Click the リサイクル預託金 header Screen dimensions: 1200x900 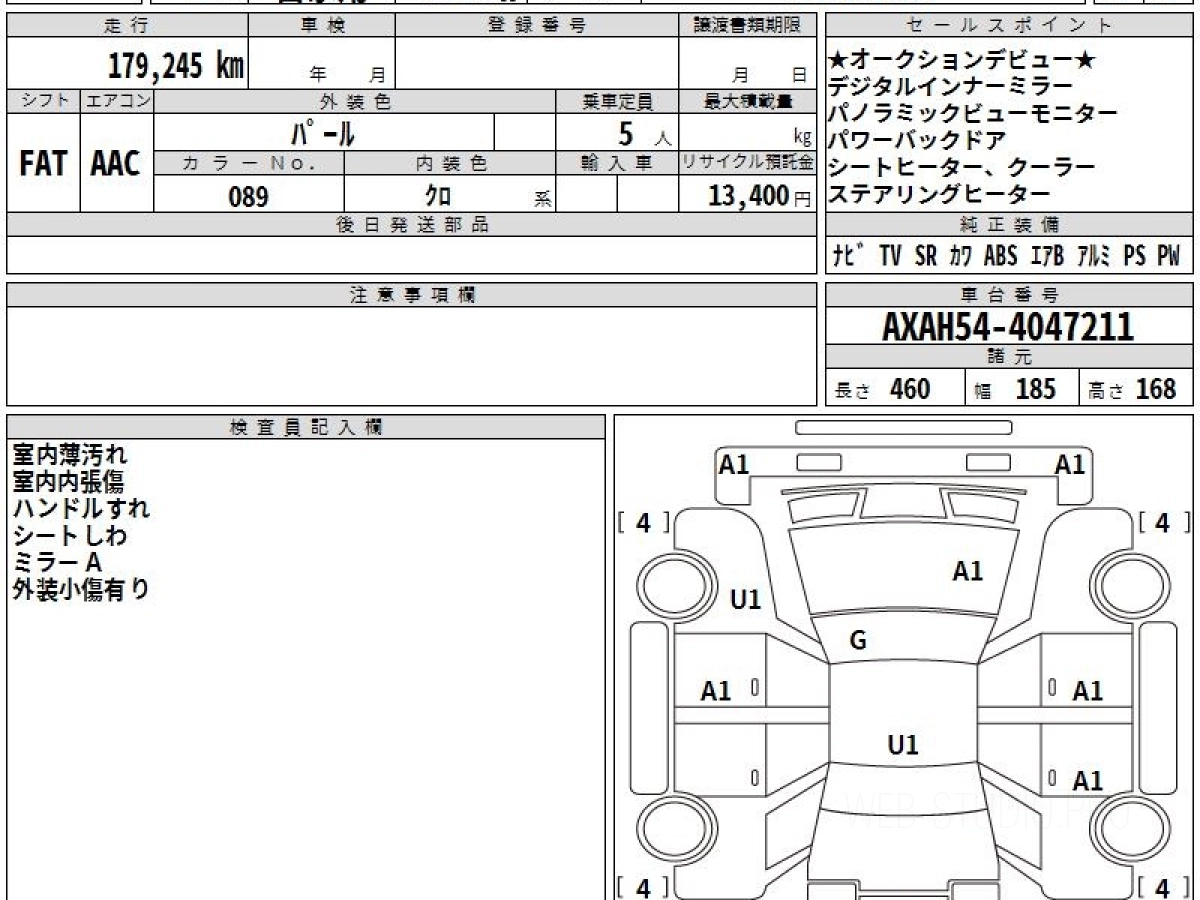747,163
